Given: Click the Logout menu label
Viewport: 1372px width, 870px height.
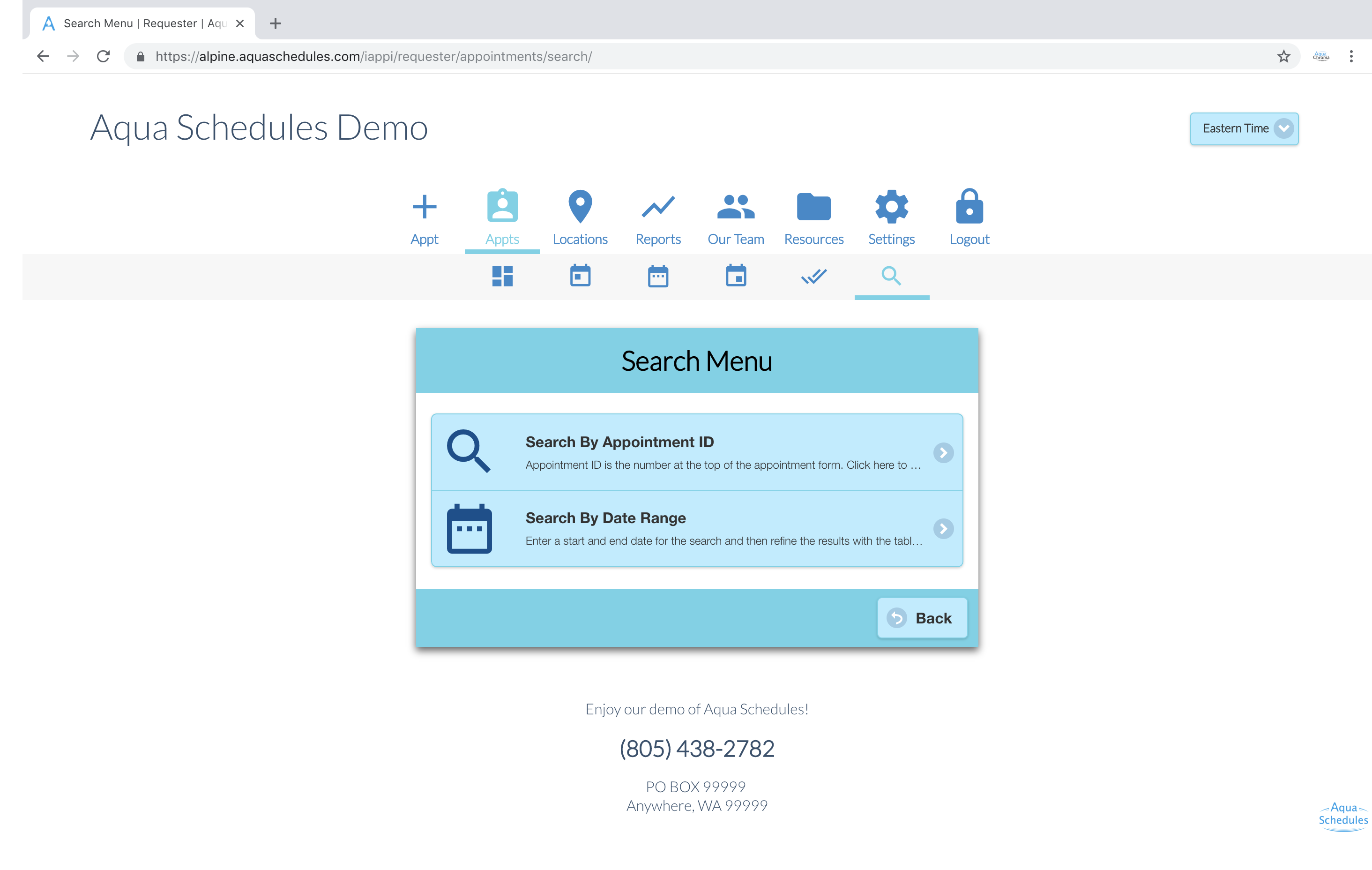Looking at the screenshot, I should pos(969,240).
